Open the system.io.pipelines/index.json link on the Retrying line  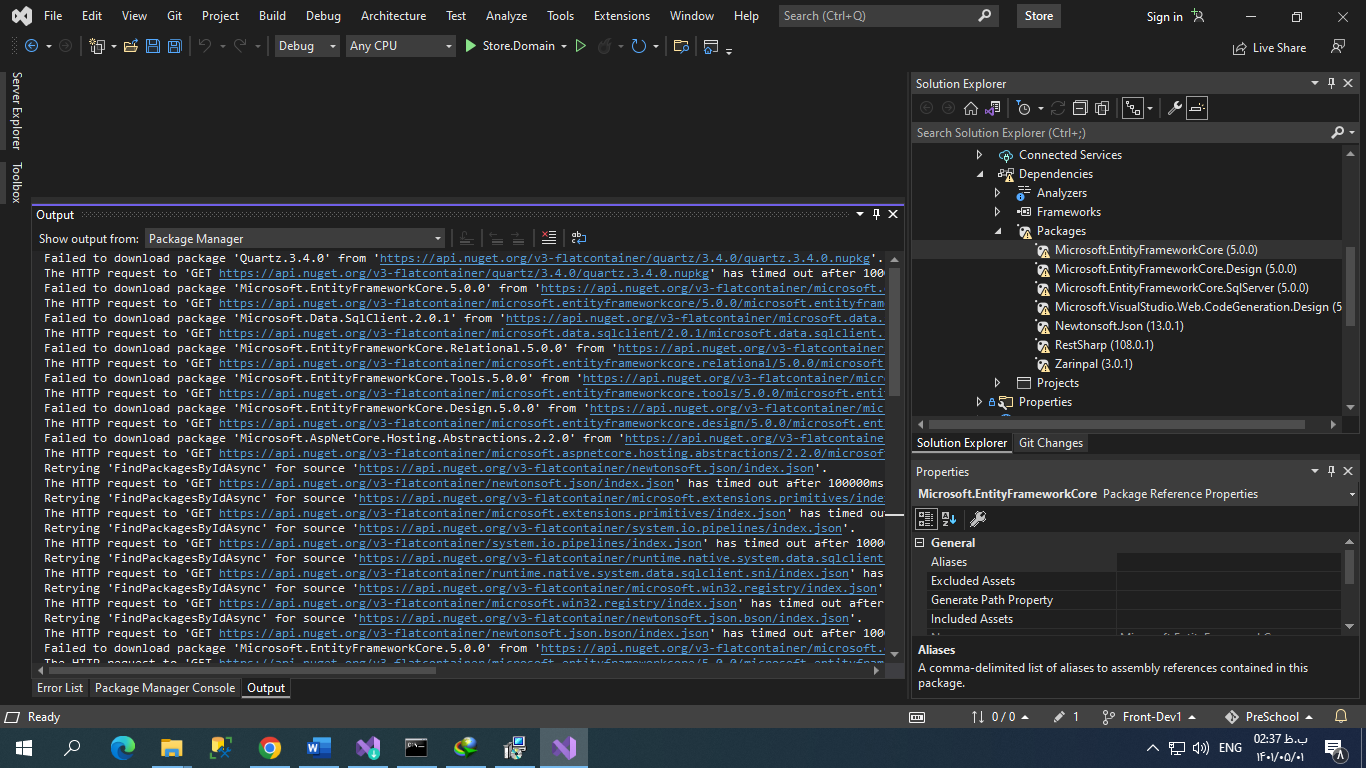[x=600, y=528]
